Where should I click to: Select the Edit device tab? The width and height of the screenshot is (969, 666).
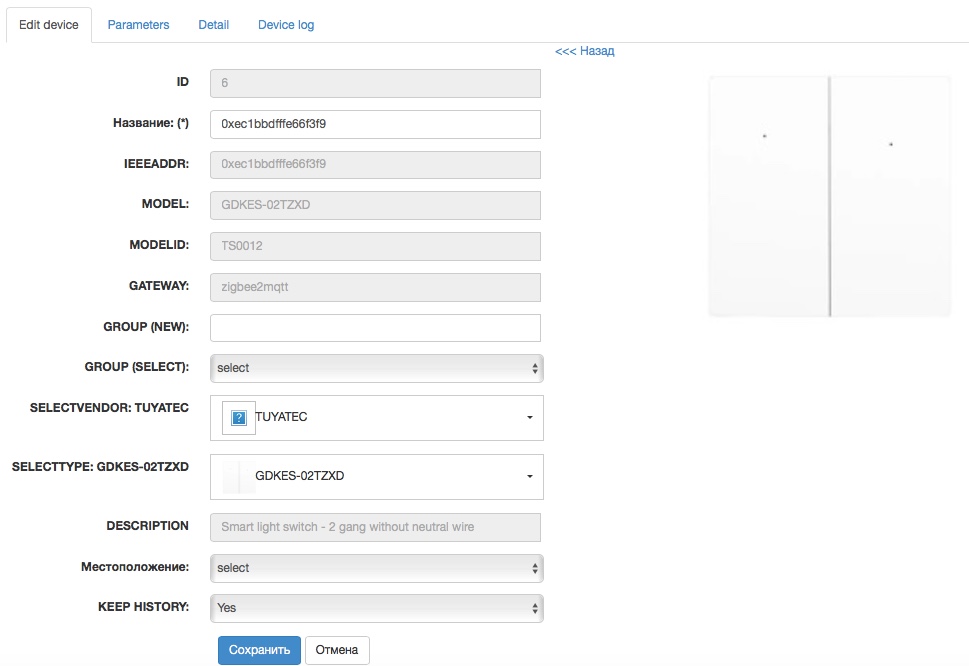click(49, 25)
